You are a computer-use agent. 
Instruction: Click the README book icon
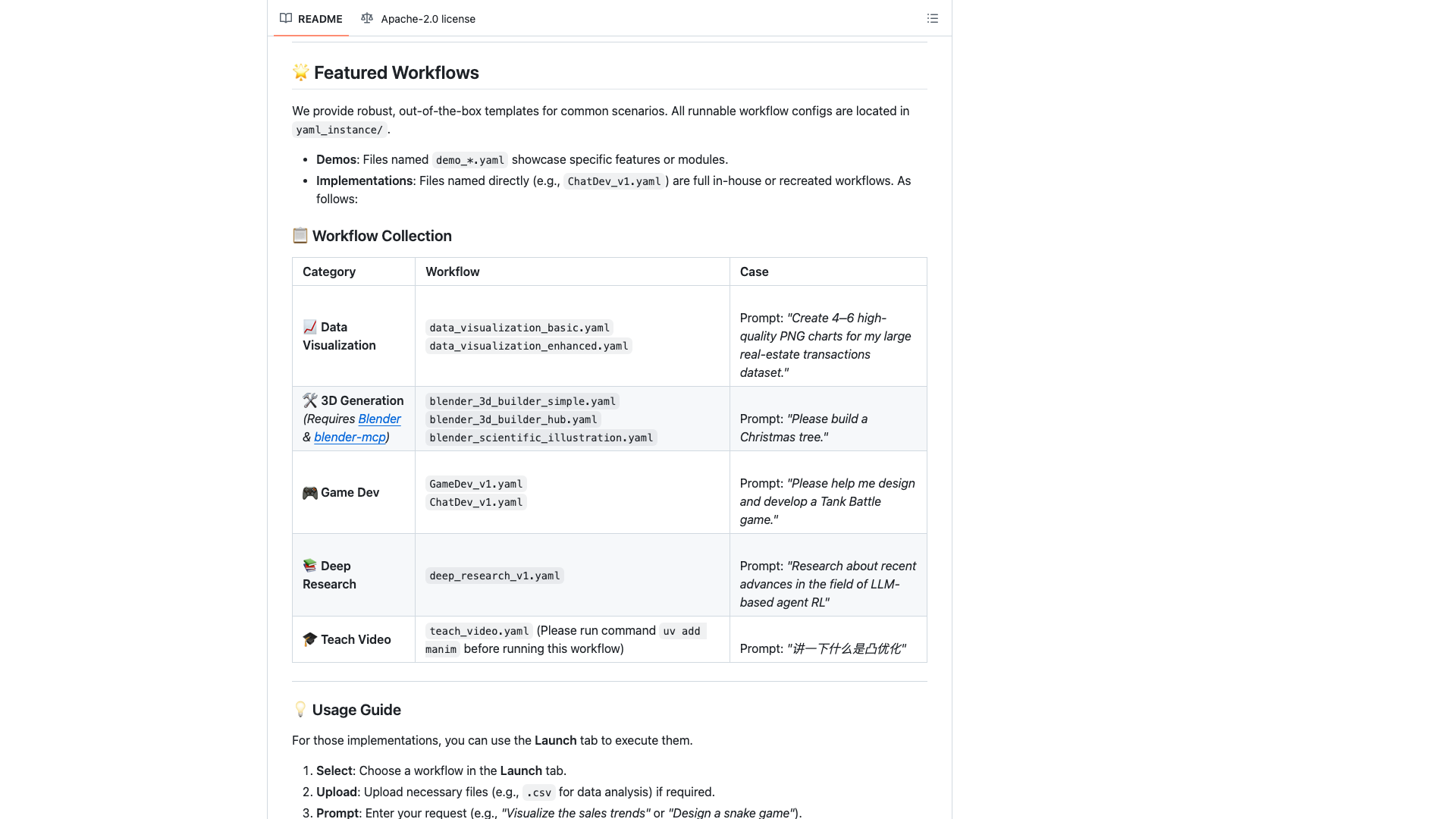286,18
